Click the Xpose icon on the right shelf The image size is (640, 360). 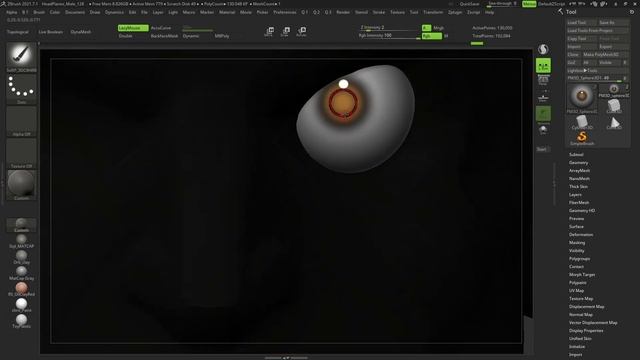point(543,149)
